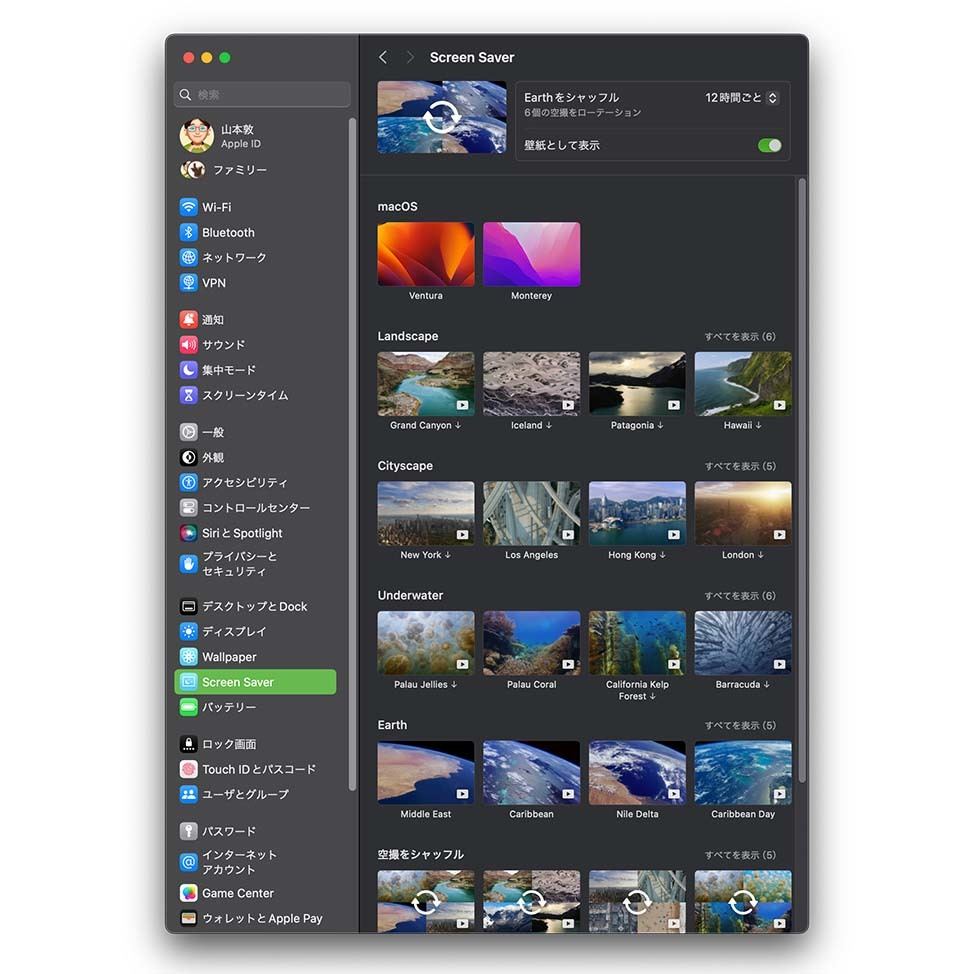This screenshot has height=974, width=974.
Task: Open Wi-Fi settings icon in sidebar
Action: [188, 207]
